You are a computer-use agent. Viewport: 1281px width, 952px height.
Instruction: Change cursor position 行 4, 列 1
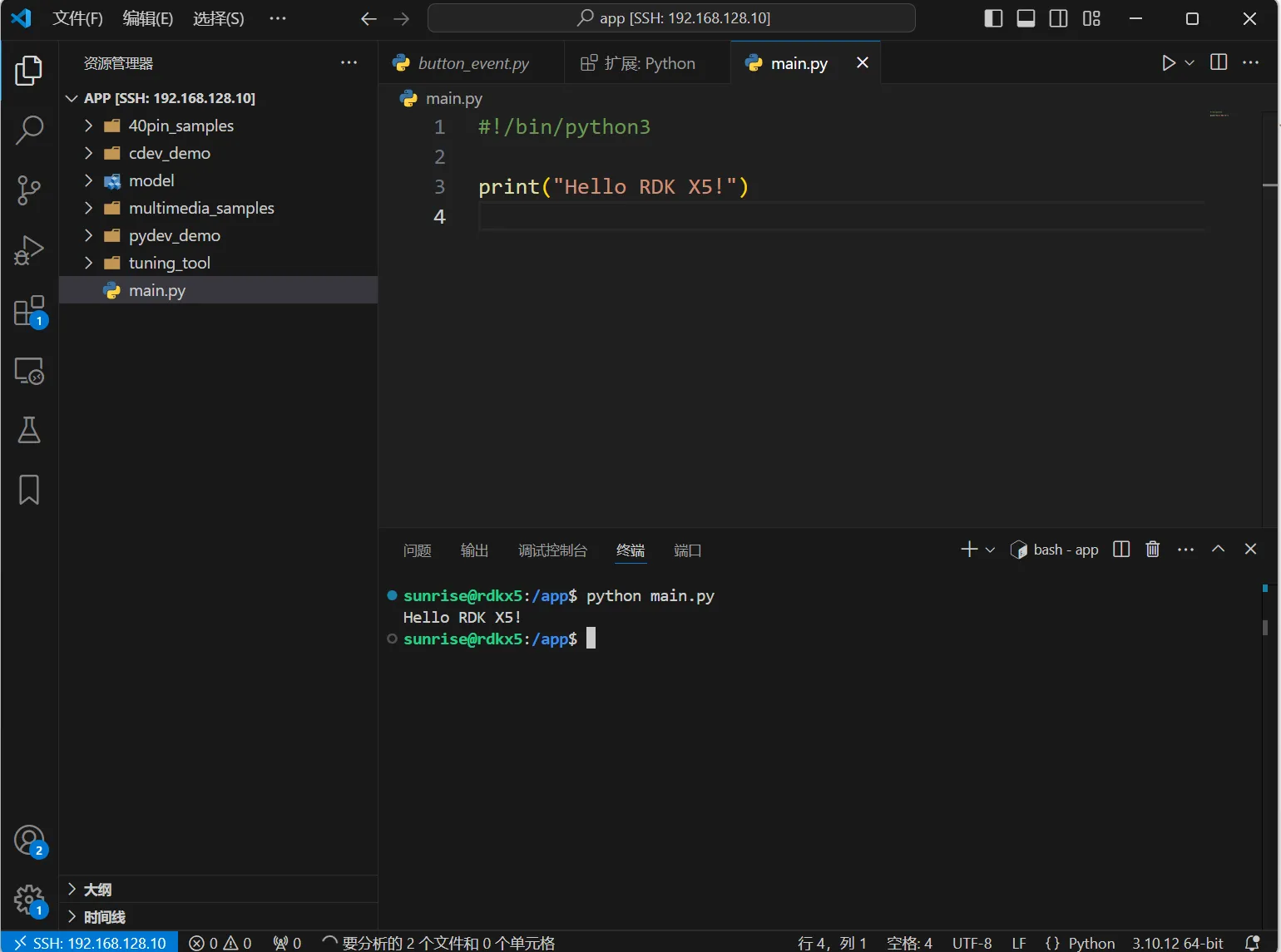(x=832, y=943)
